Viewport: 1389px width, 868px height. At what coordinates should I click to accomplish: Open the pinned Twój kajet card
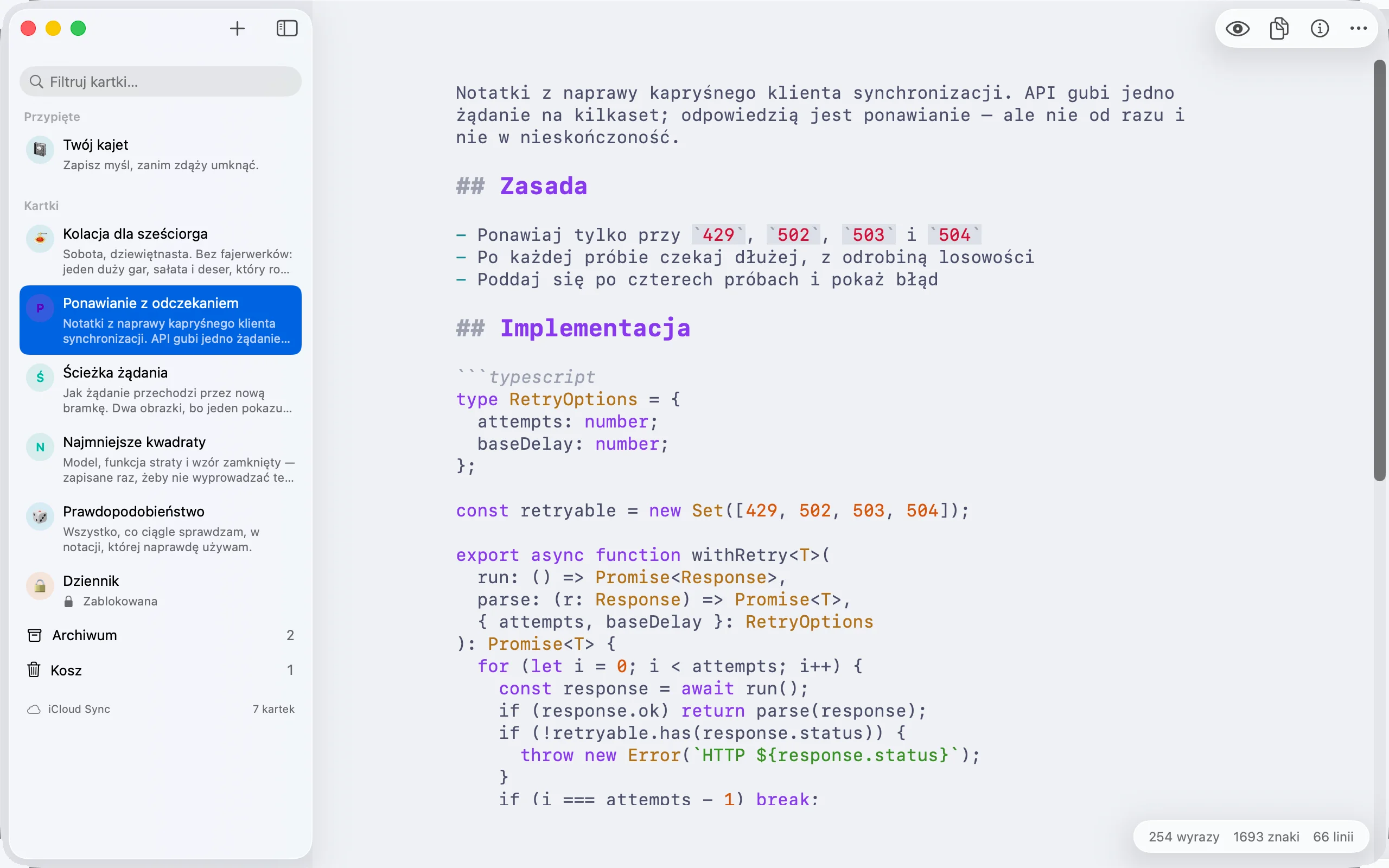tap(161, 155)
